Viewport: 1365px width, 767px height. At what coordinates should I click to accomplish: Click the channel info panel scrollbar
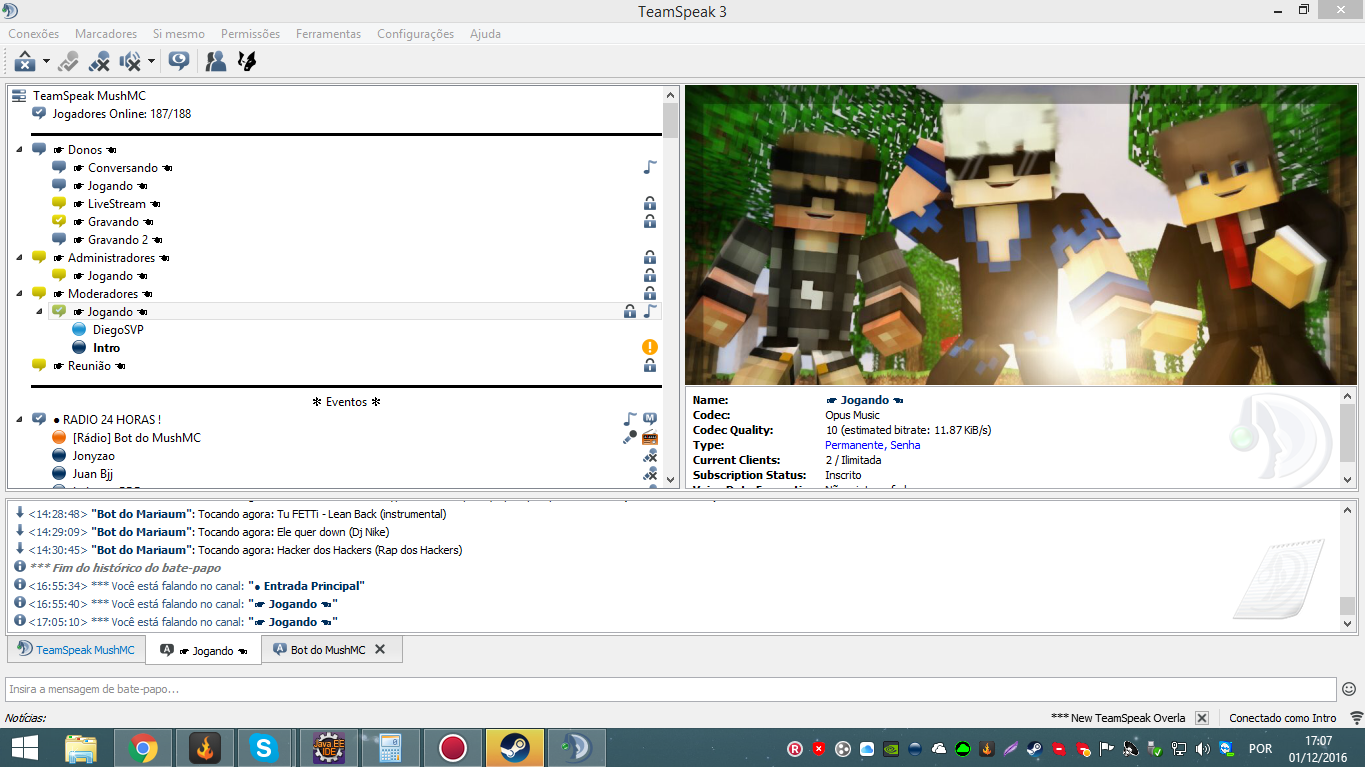1348,439
